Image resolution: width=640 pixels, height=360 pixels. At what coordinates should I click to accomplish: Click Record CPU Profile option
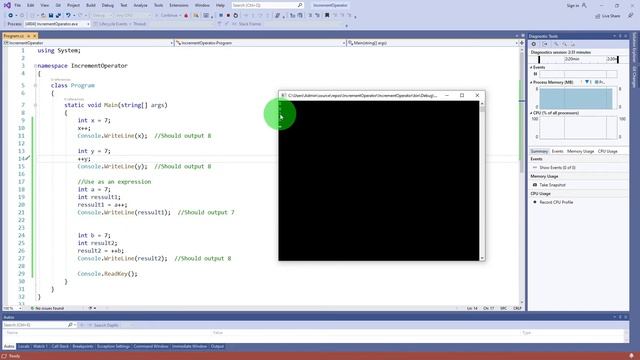coord(556,202)
